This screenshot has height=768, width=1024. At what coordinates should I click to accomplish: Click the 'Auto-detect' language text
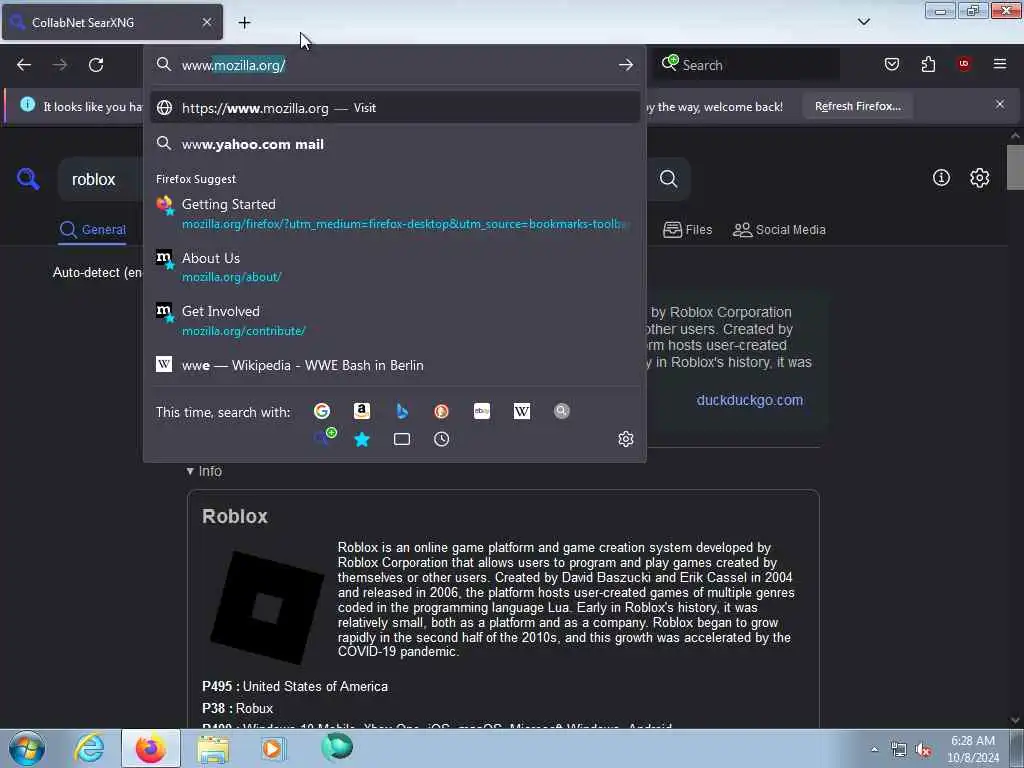(x=97, y=272)
